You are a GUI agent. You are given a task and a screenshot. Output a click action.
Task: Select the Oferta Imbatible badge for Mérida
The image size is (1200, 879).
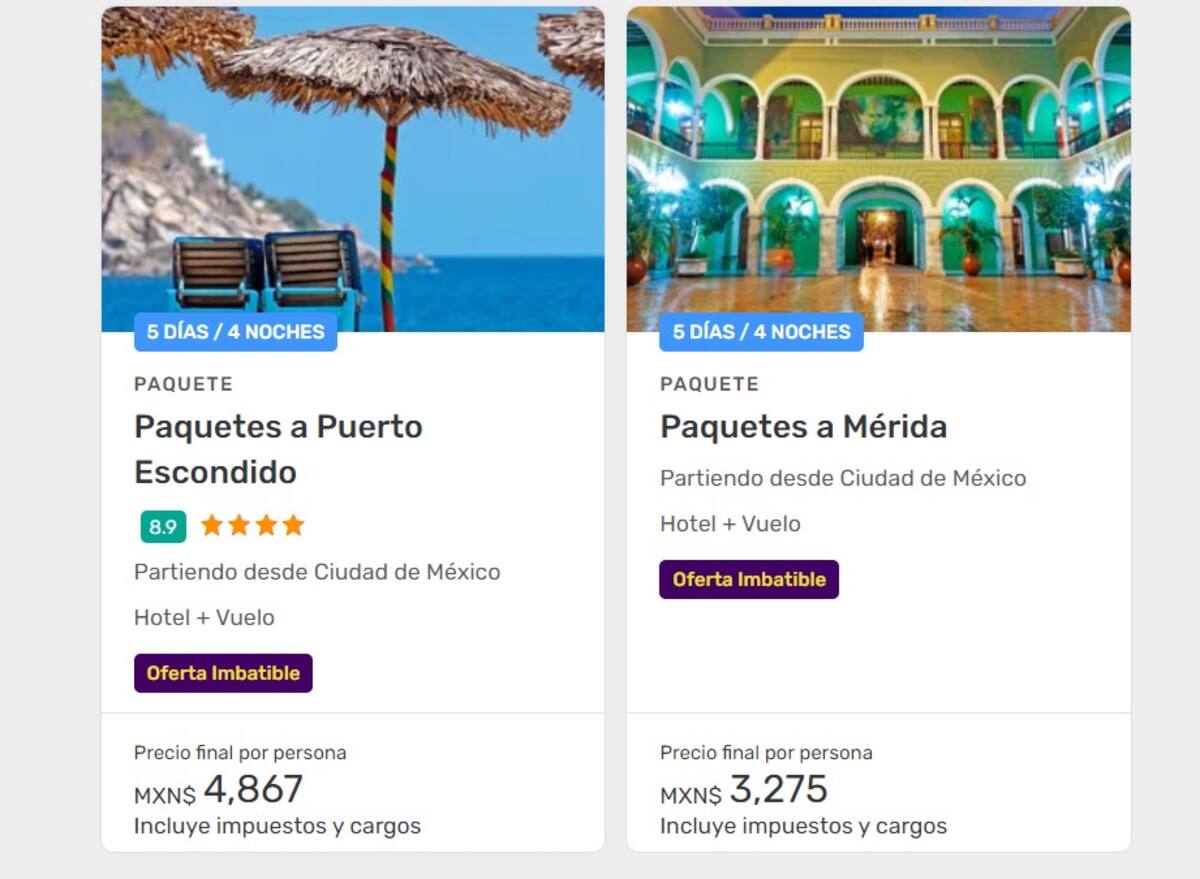pos(749,579)
